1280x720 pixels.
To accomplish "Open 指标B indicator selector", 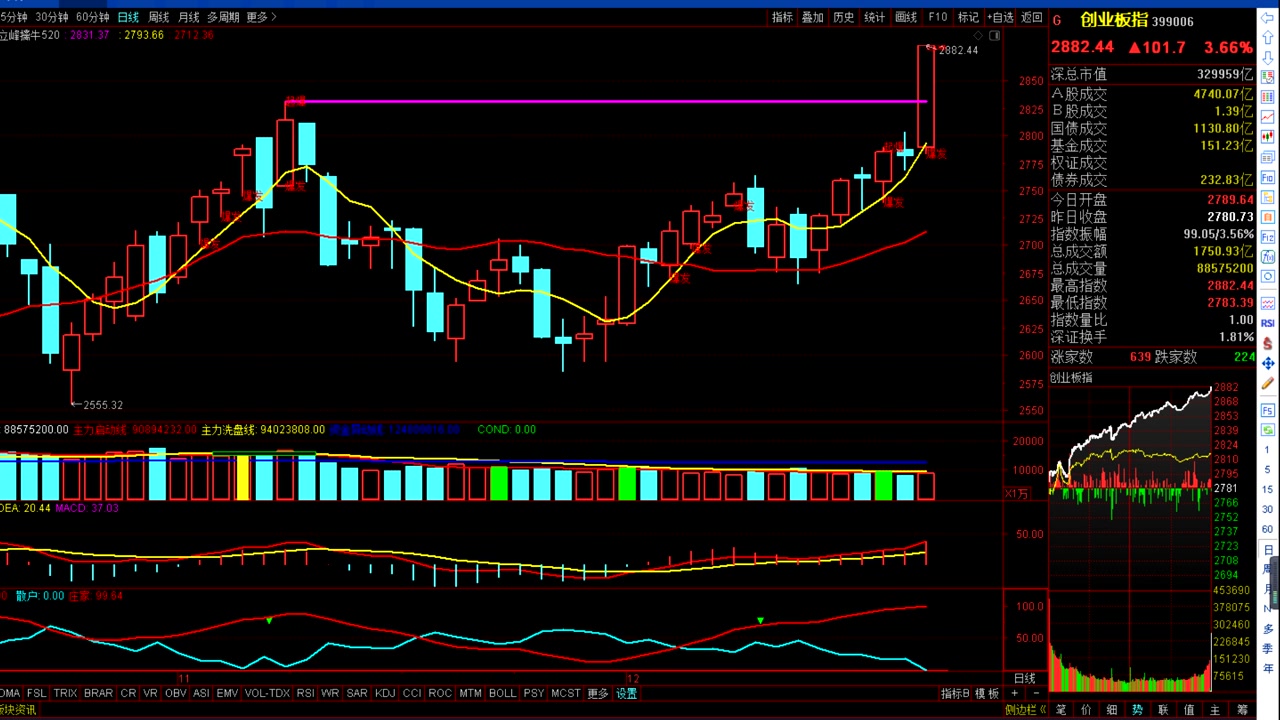I will click(x=955, y=693).
